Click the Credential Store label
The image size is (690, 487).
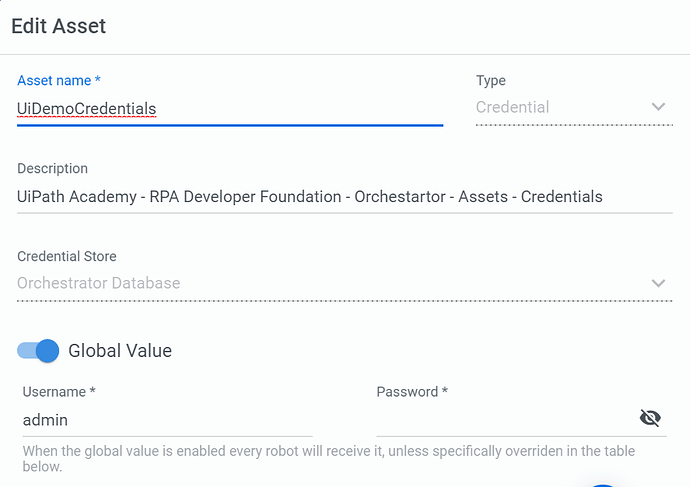[x=67, y=256]
